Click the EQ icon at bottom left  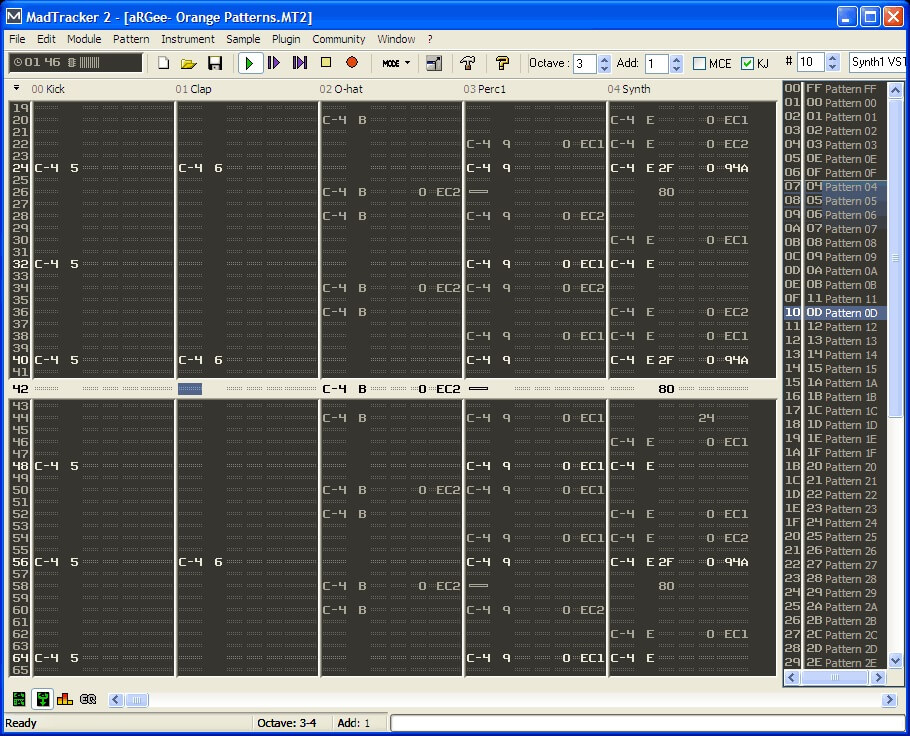pos(88,699)
